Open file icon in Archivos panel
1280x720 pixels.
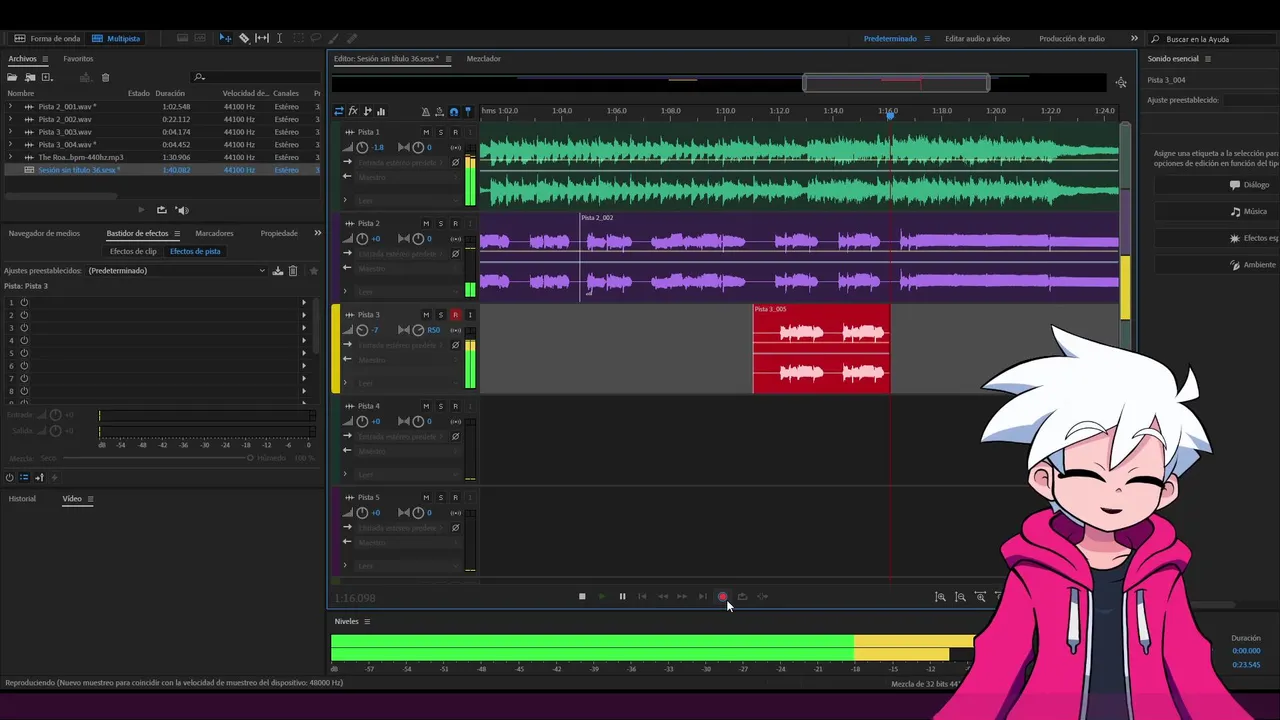(13, 77)
